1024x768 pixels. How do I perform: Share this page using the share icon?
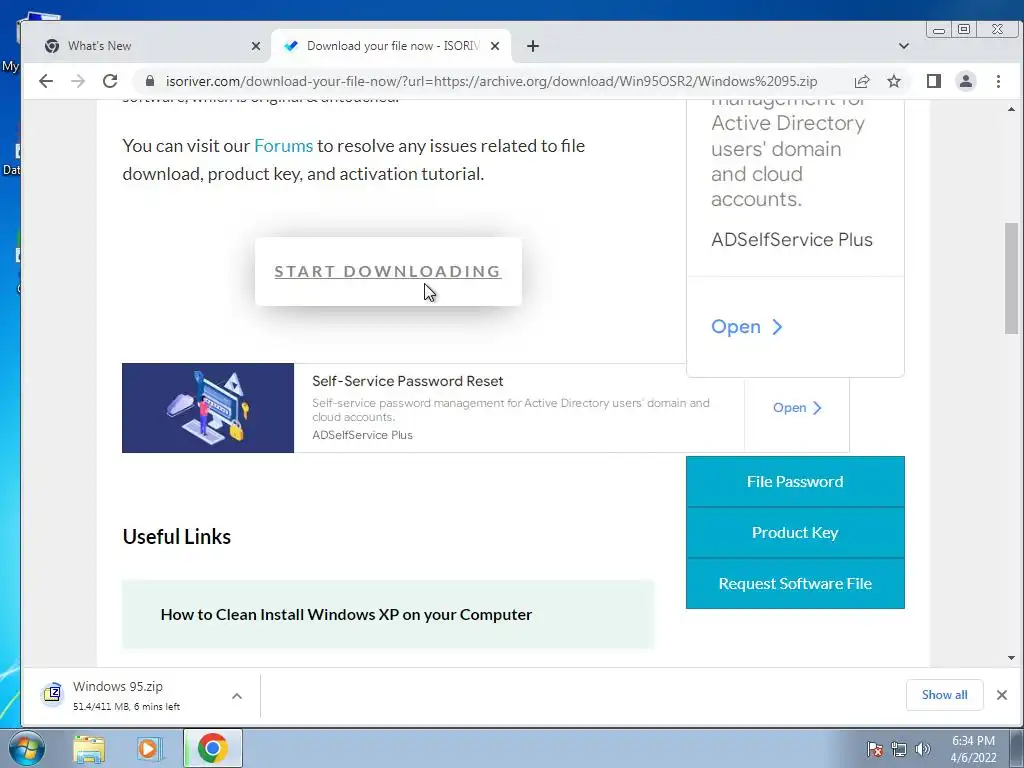(862, 81)
